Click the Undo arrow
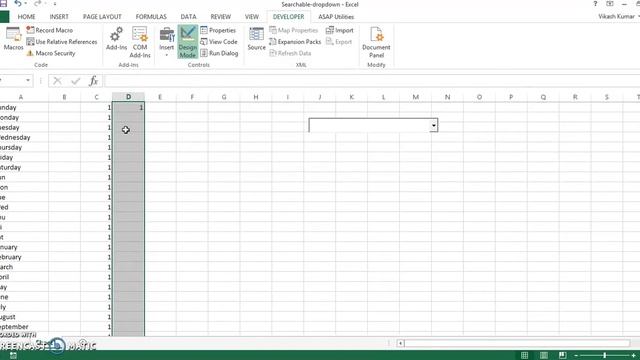The height and width of the screenshot is (360, 640). click(x=18, y=4)
